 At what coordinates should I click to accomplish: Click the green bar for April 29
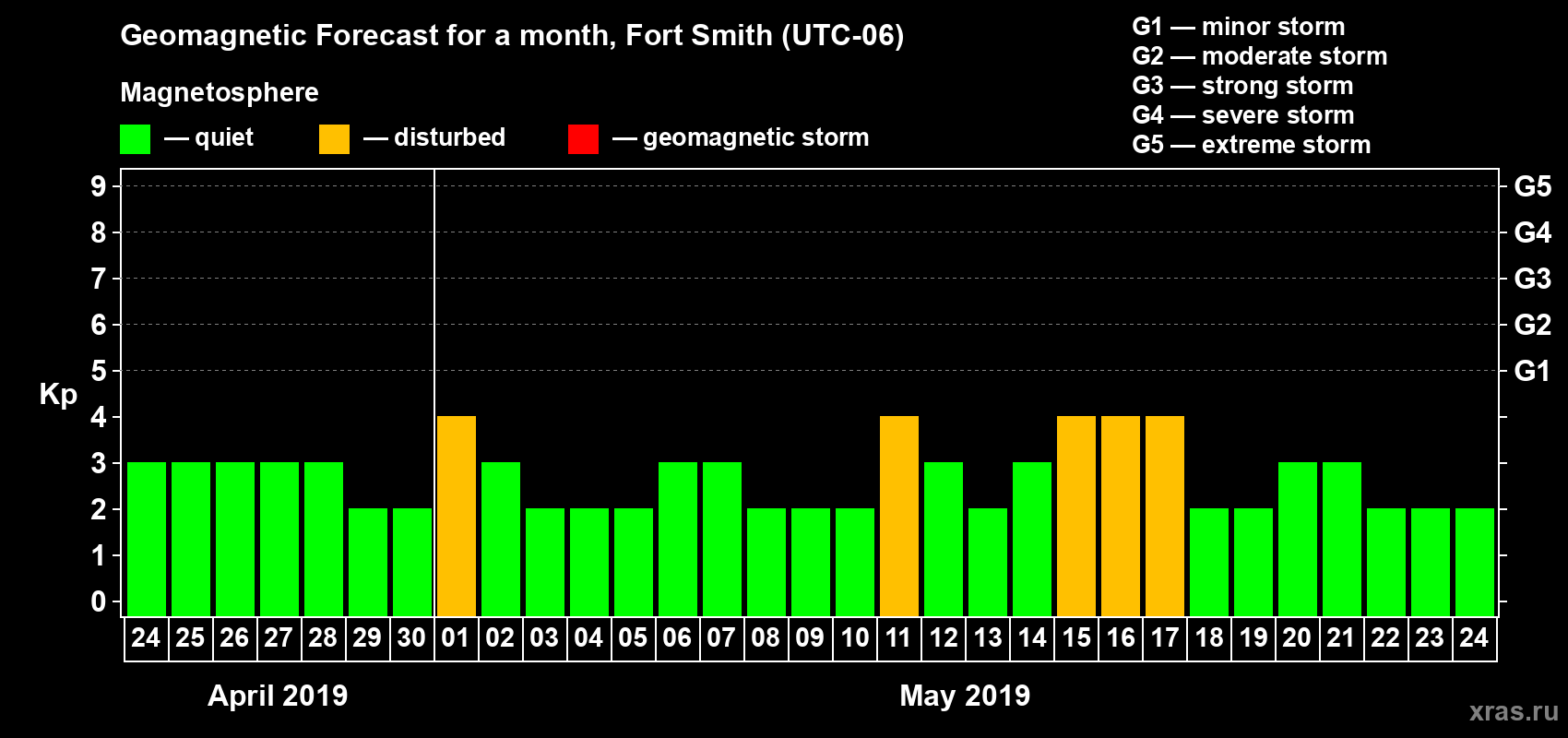pos(368,562)
